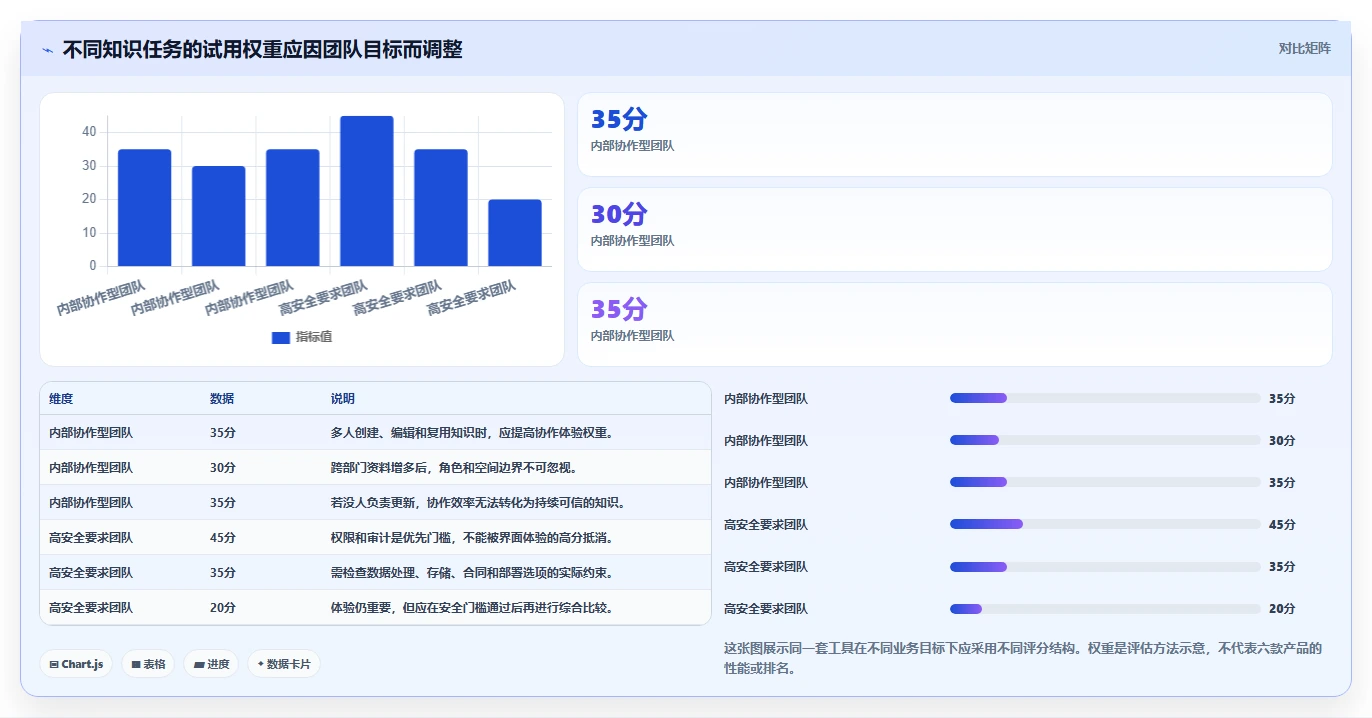The width and height of the screenshot is (1372, 718).
Task: Click the footnote starting '这张图展示同一套工具'
Action: coord(1023,658)
